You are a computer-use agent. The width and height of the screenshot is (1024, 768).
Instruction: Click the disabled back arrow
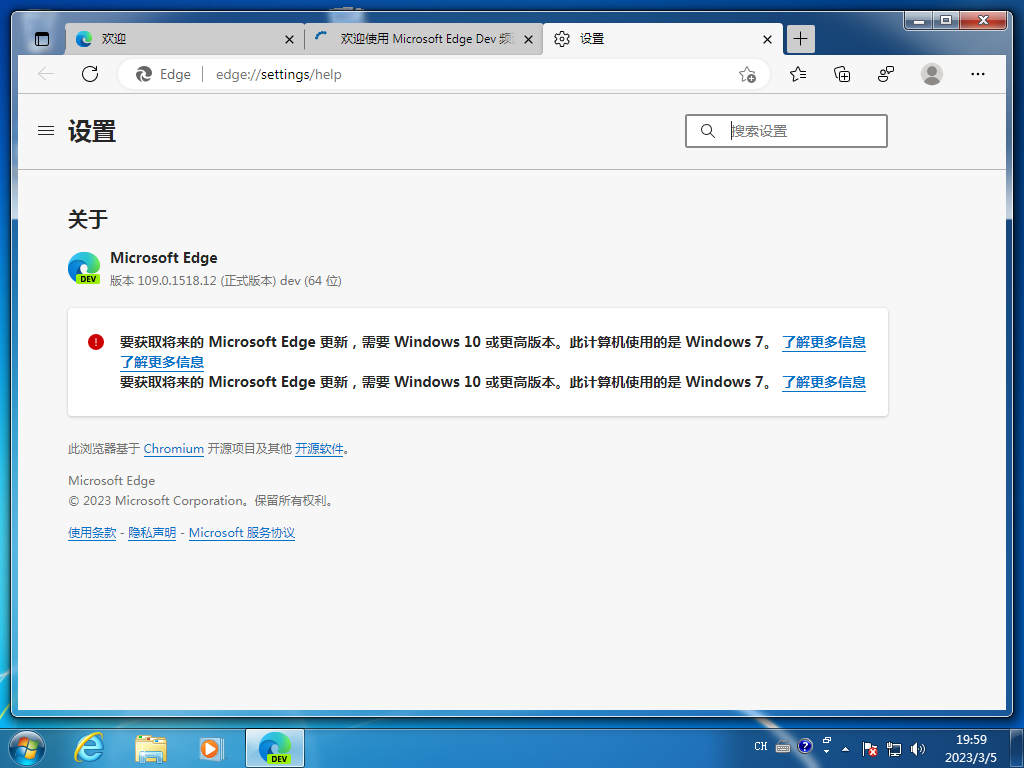46,74
